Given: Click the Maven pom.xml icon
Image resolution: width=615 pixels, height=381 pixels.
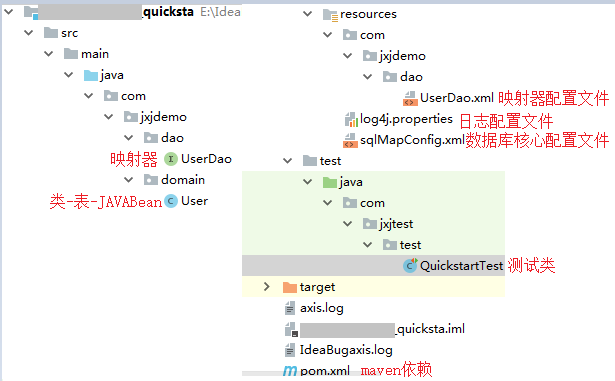Looking at the screenshot, I should (290, 371).
